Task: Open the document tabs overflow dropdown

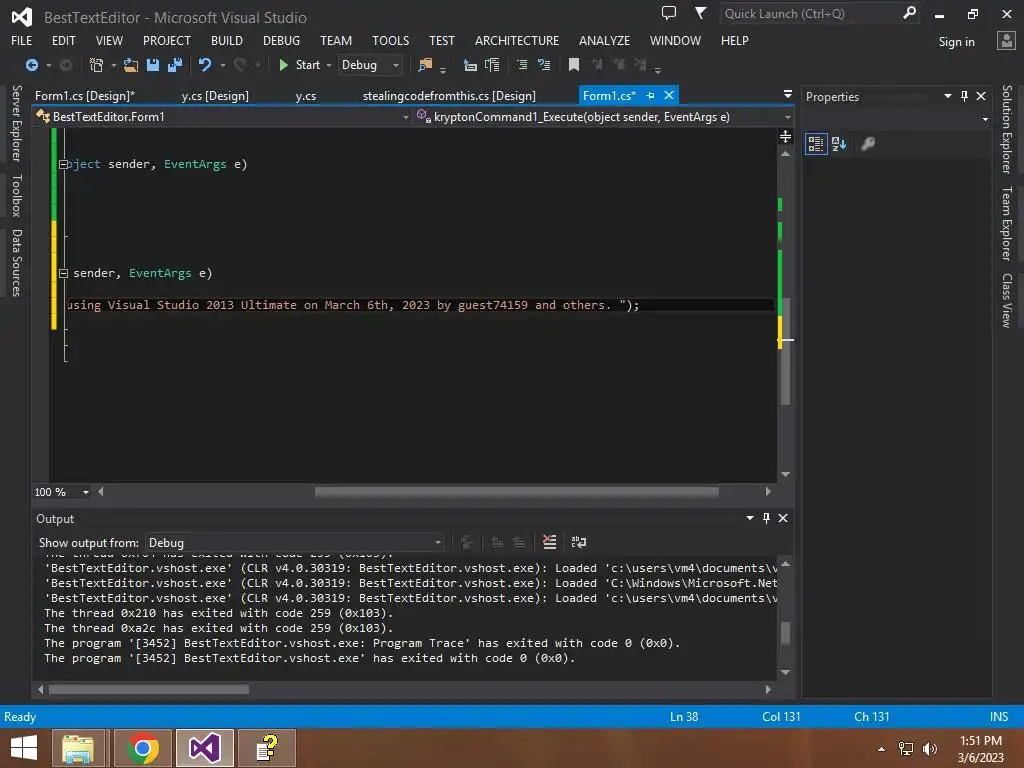Action: coord(788,95)
